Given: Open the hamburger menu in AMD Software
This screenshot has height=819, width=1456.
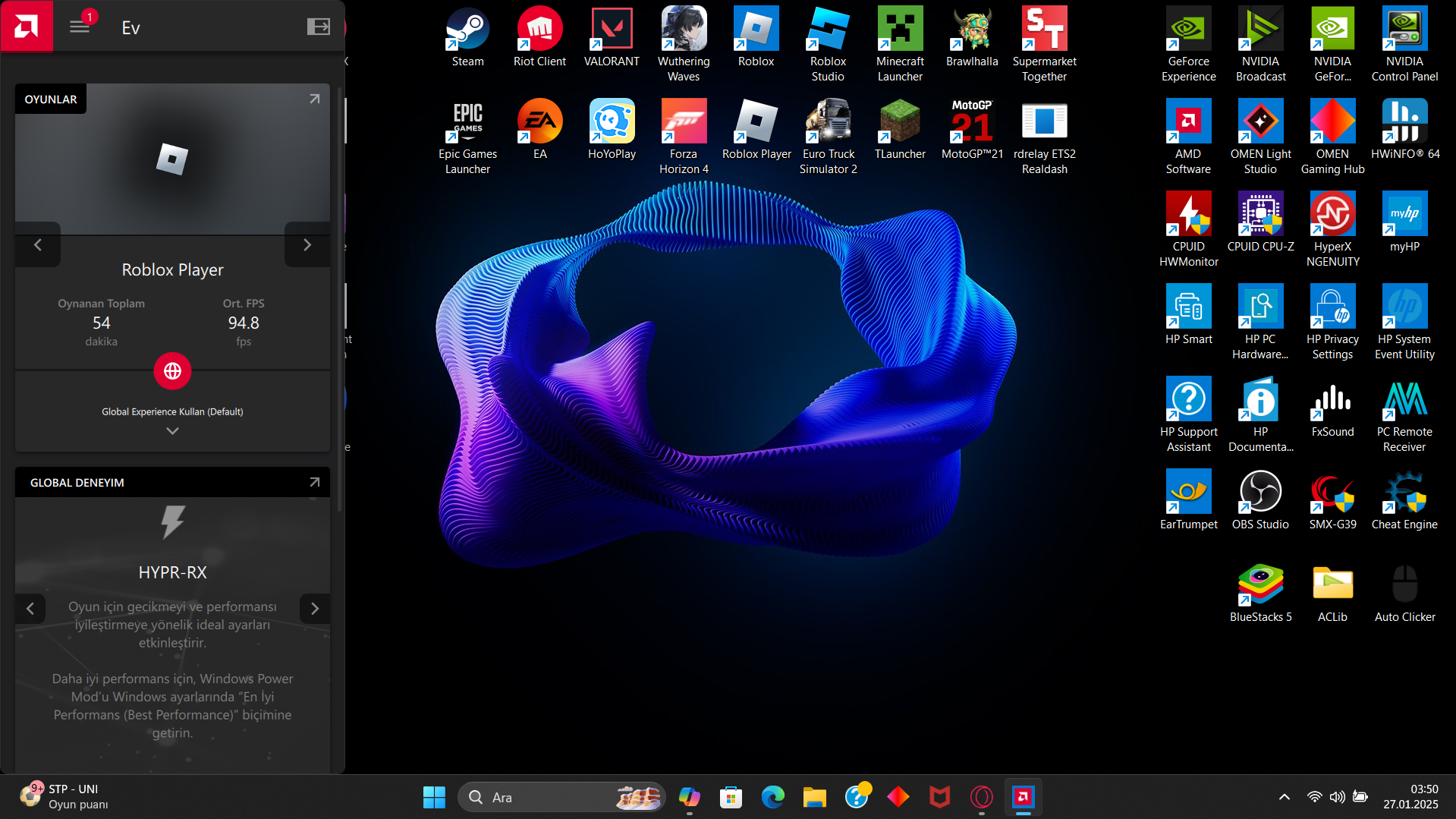Looking at the screenshot, I should click(79, 26).
